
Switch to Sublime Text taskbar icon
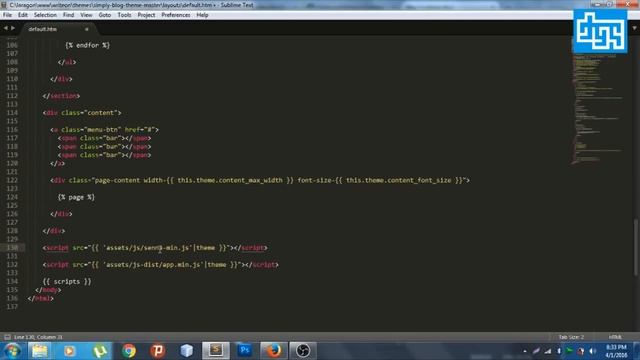(216, 351)
